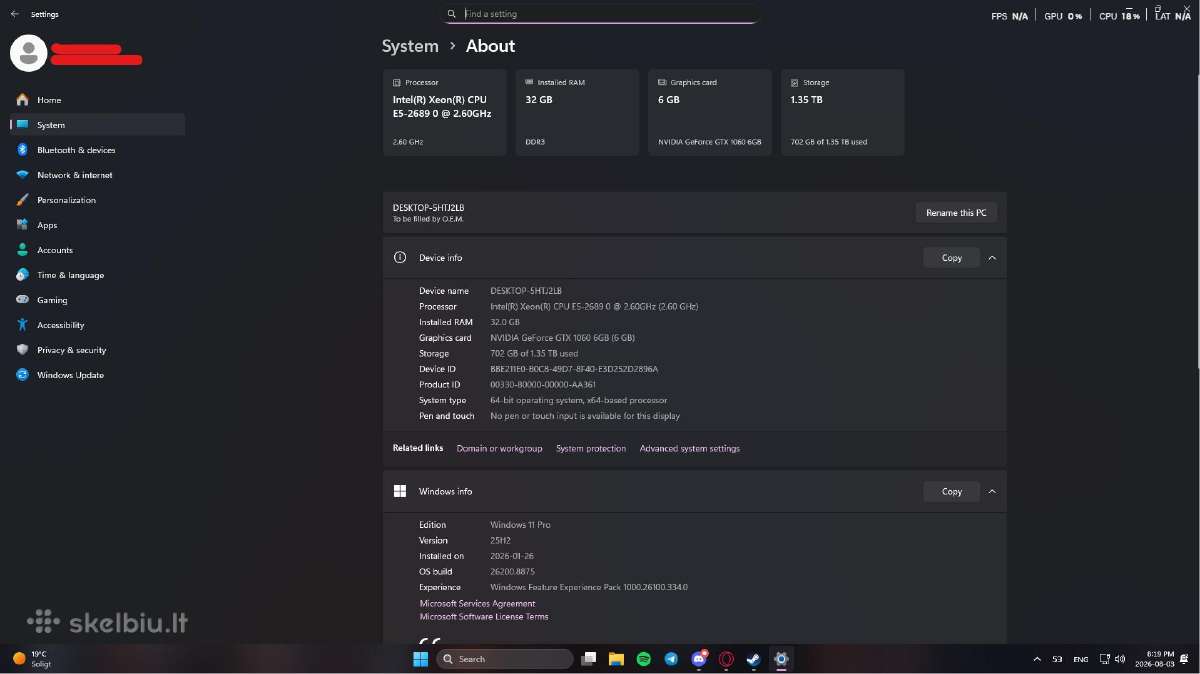Viewport: 1200px width, 674px height.
Task: Select the Windows 11 Pro edition text
Action: point(520,525)
